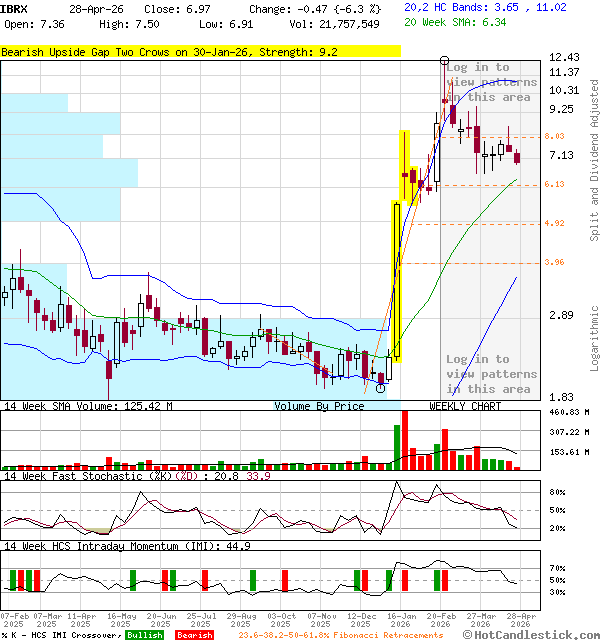Click the IBRX ticker symbol
This screenshot has height=640, width=600.
[x=14, y=7]
